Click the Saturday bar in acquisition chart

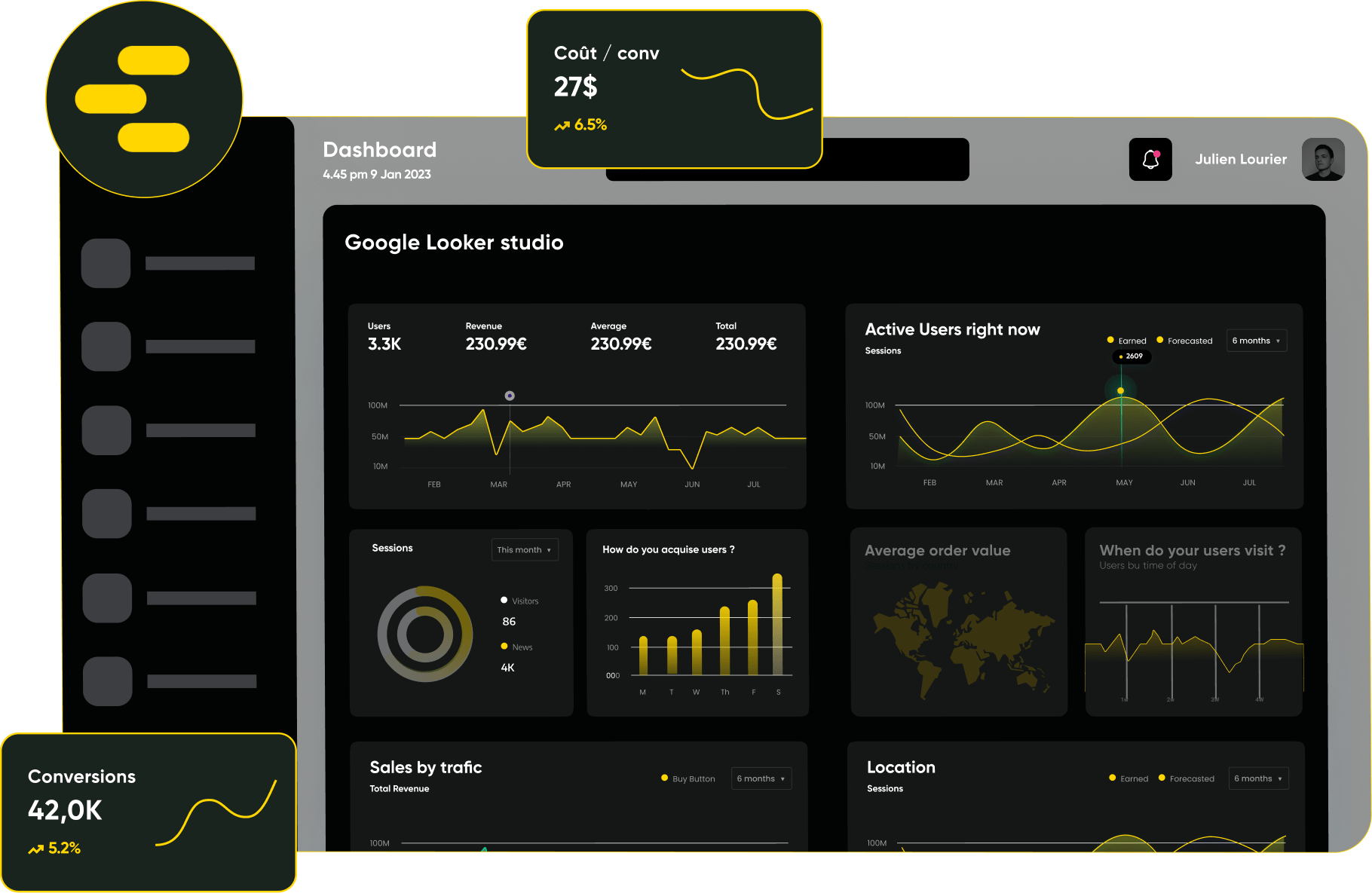(x=777, y=624)
